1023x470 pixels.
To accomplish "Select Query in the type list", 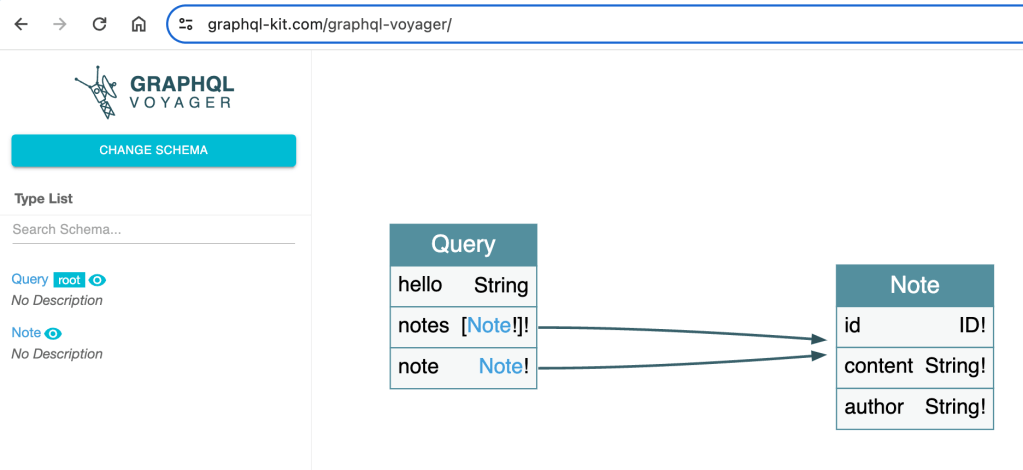I will tap(29, 280).
